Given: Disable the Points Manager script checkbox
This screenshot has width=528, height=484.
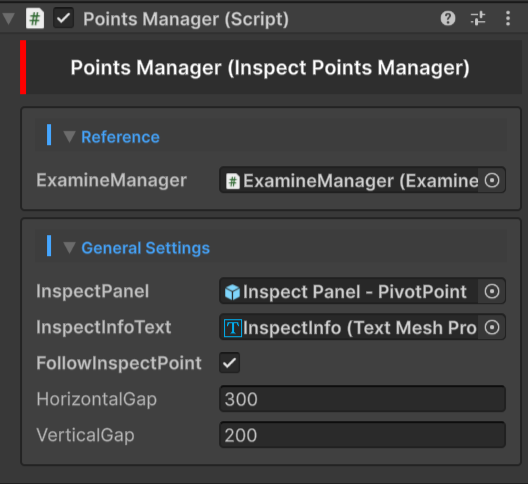Looking at the screenshot, I should tap(63, 19).
